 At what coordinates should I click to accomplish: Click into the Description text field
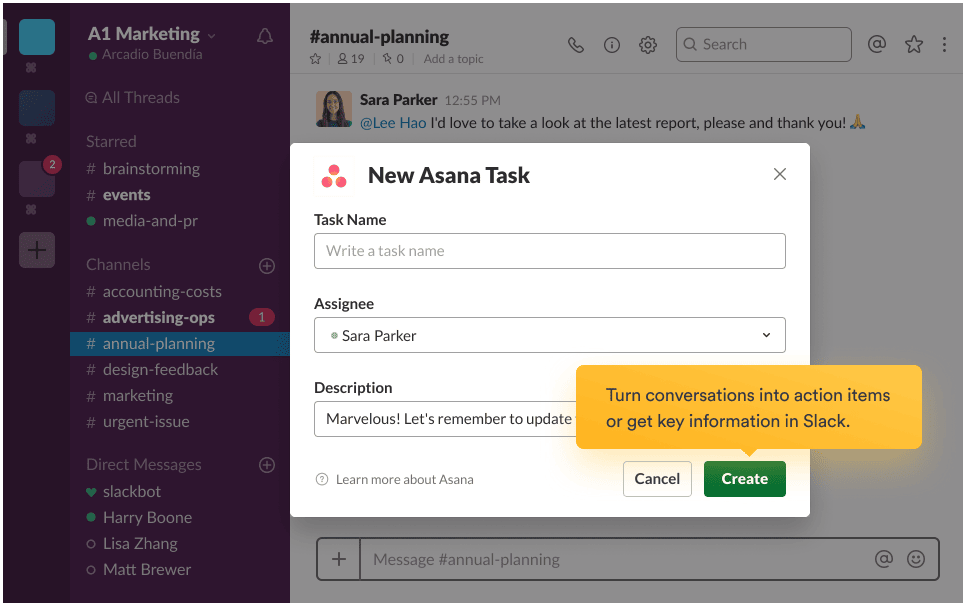pos(445,419)
